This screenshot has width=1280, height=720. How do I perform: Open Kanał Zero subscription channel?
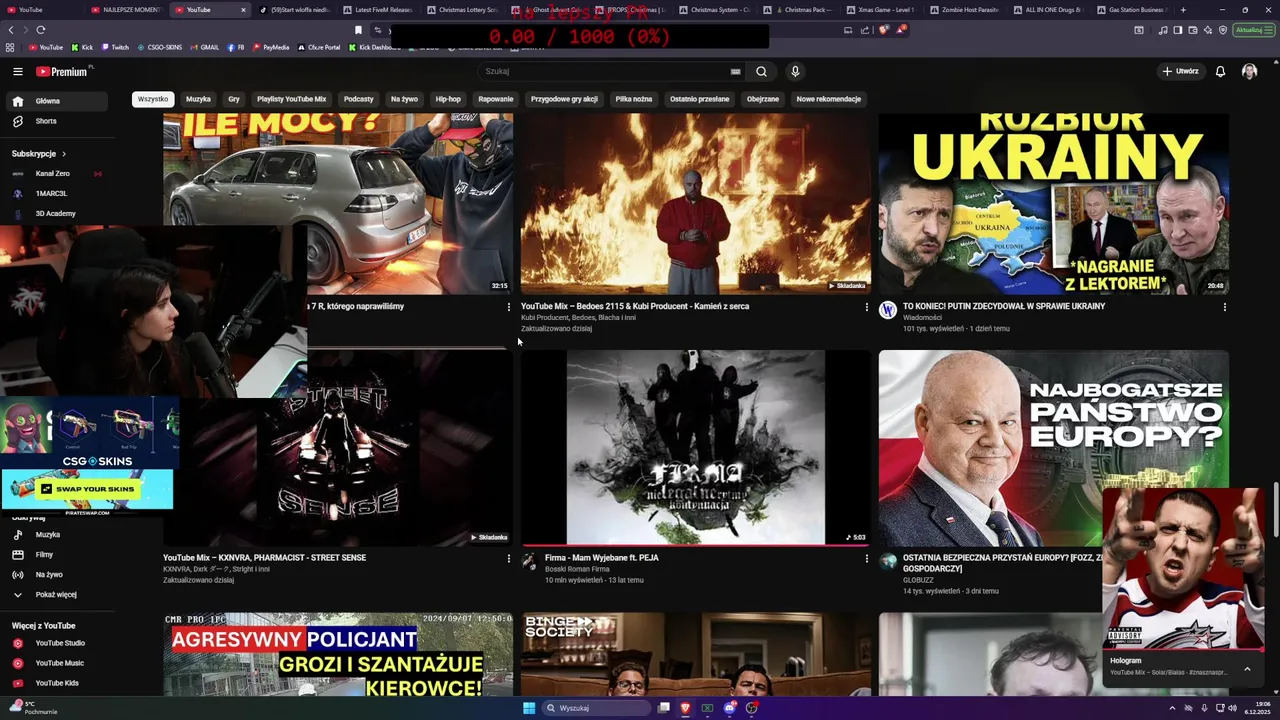[x=54, y=174]
